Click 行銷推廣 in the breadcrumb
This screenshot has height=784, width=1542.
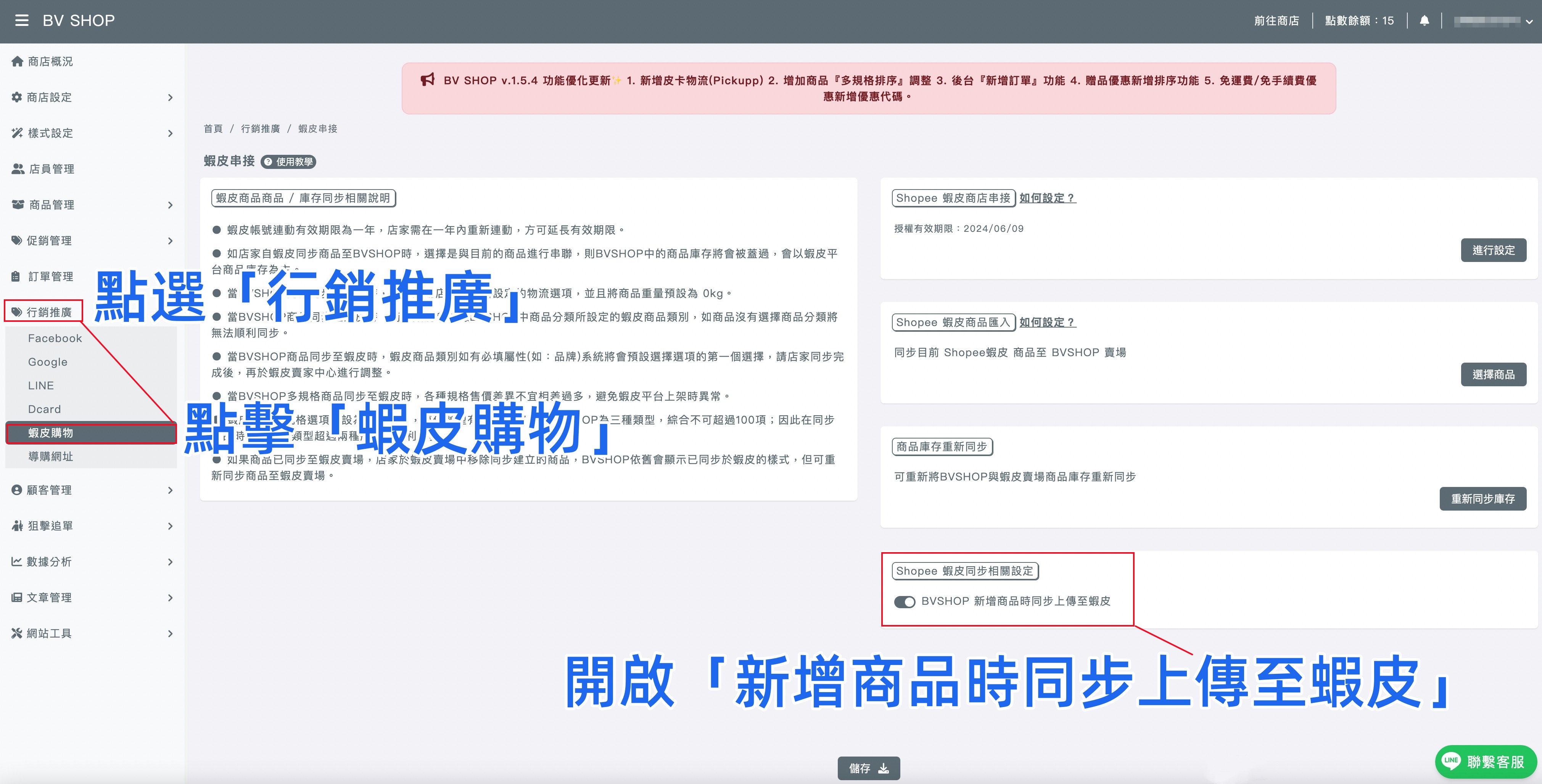(x=261, y=129)
